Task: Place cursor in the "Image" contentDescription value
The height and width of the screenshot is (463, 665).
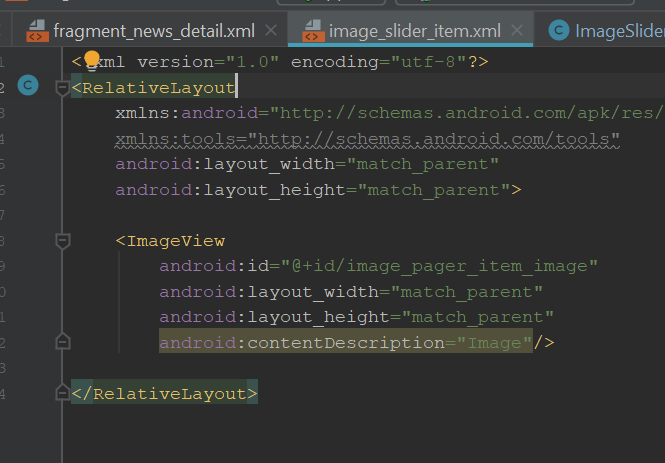Action: pyautogui.click(x=495, y=343)
